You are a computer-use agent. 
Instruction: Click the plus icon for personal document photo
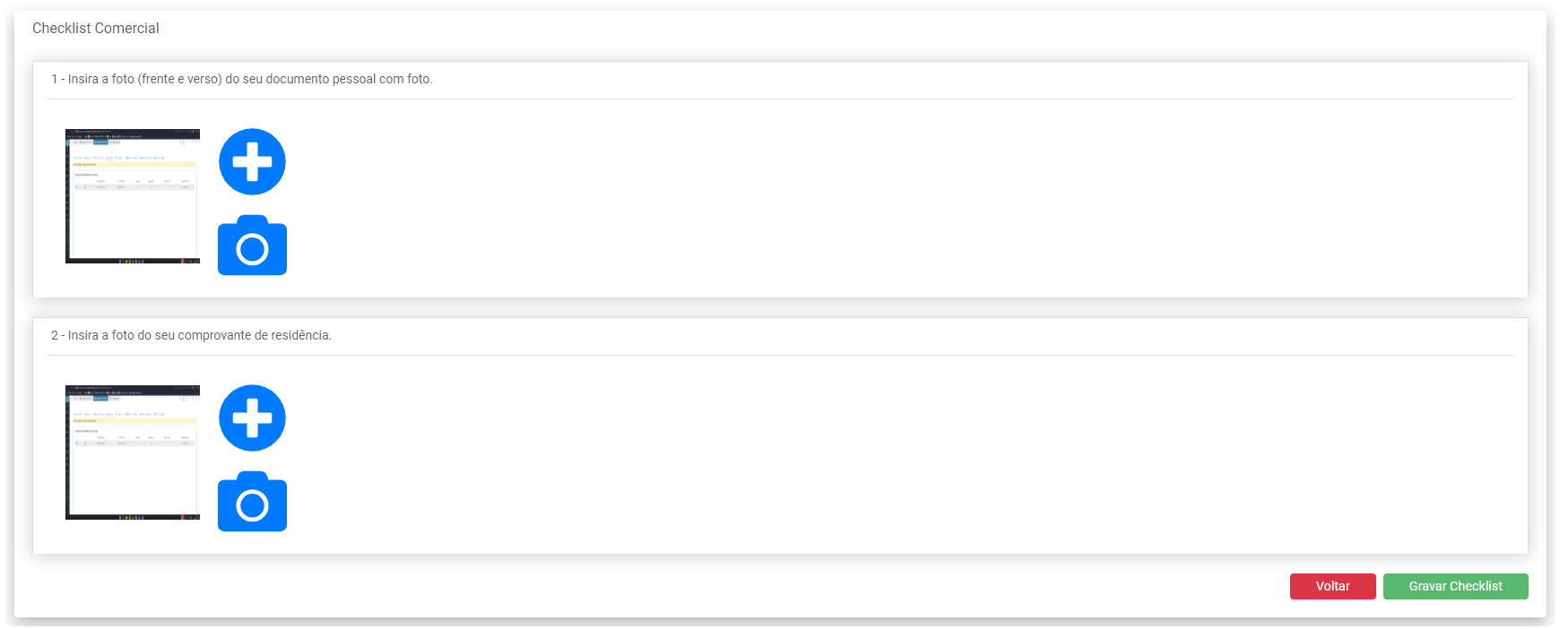click(x=252, y=162)
